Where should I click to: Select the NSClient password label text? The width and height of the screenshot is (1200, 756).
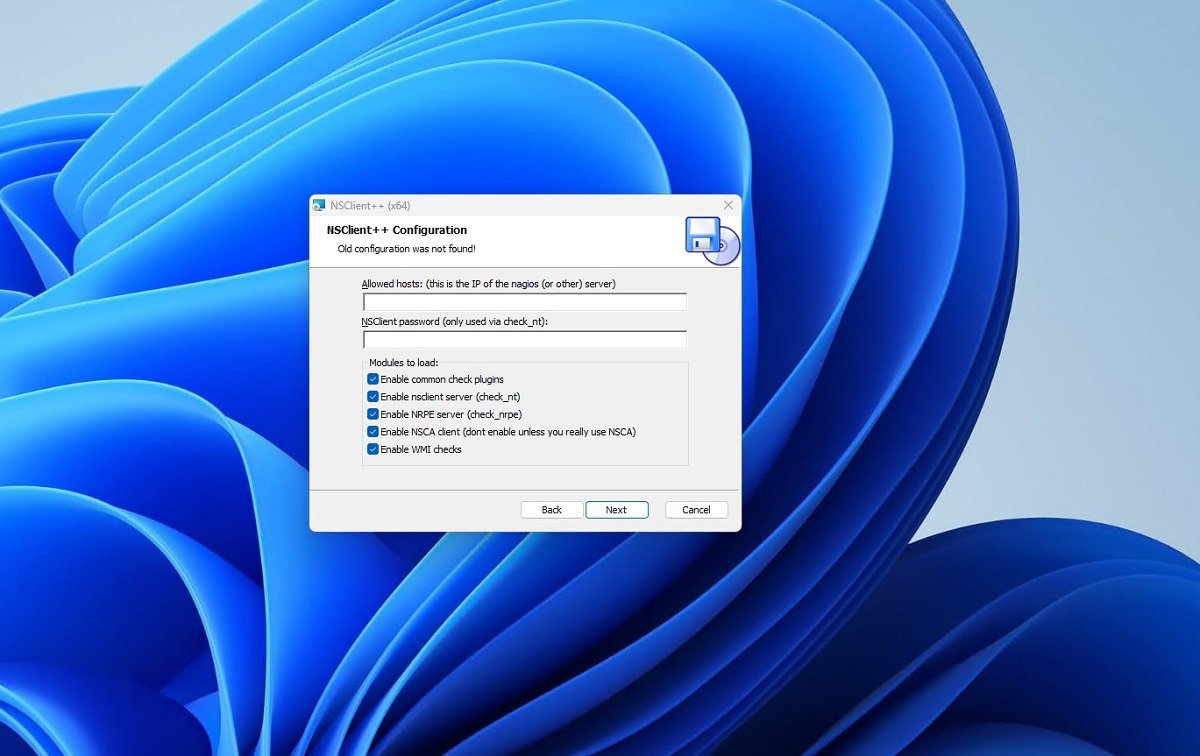(454, 321)
